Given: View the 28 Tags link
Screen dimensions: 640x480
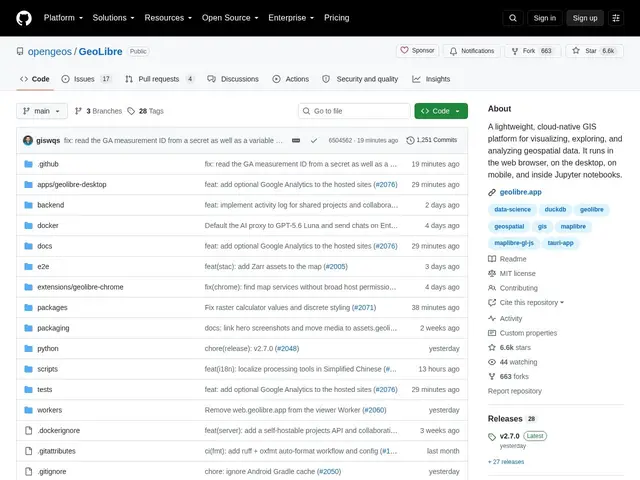Looking at the screenshot, I should click(x=146, y=111).
